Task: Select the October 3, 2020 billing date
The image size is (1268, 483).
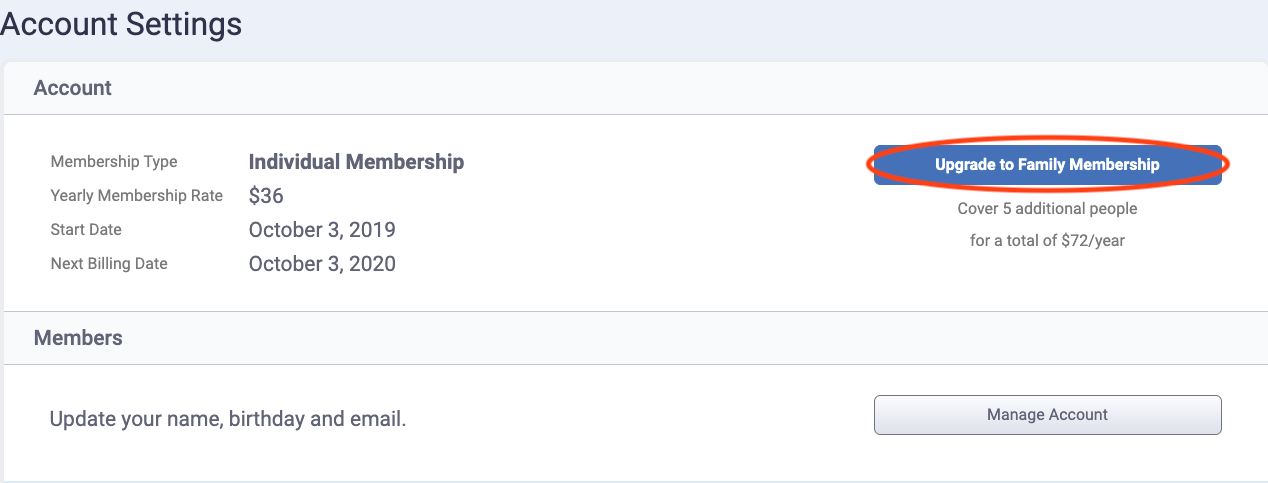Action: (x=322, y=264)
